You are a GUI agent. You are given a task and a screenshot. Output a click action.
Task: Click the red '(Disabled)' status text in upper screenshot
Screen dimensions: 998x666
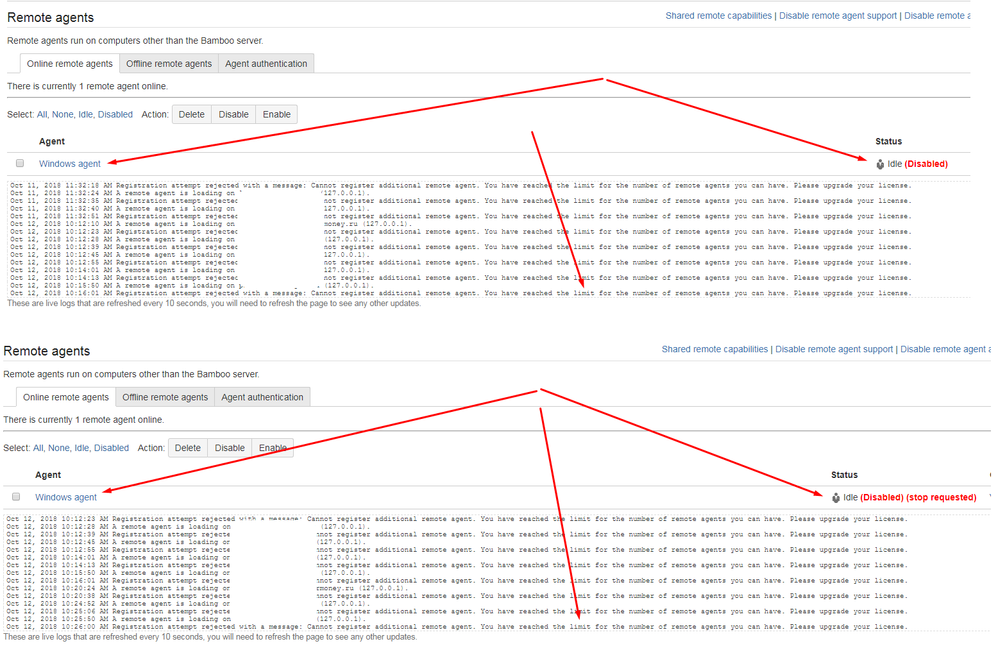click(926, 164)
